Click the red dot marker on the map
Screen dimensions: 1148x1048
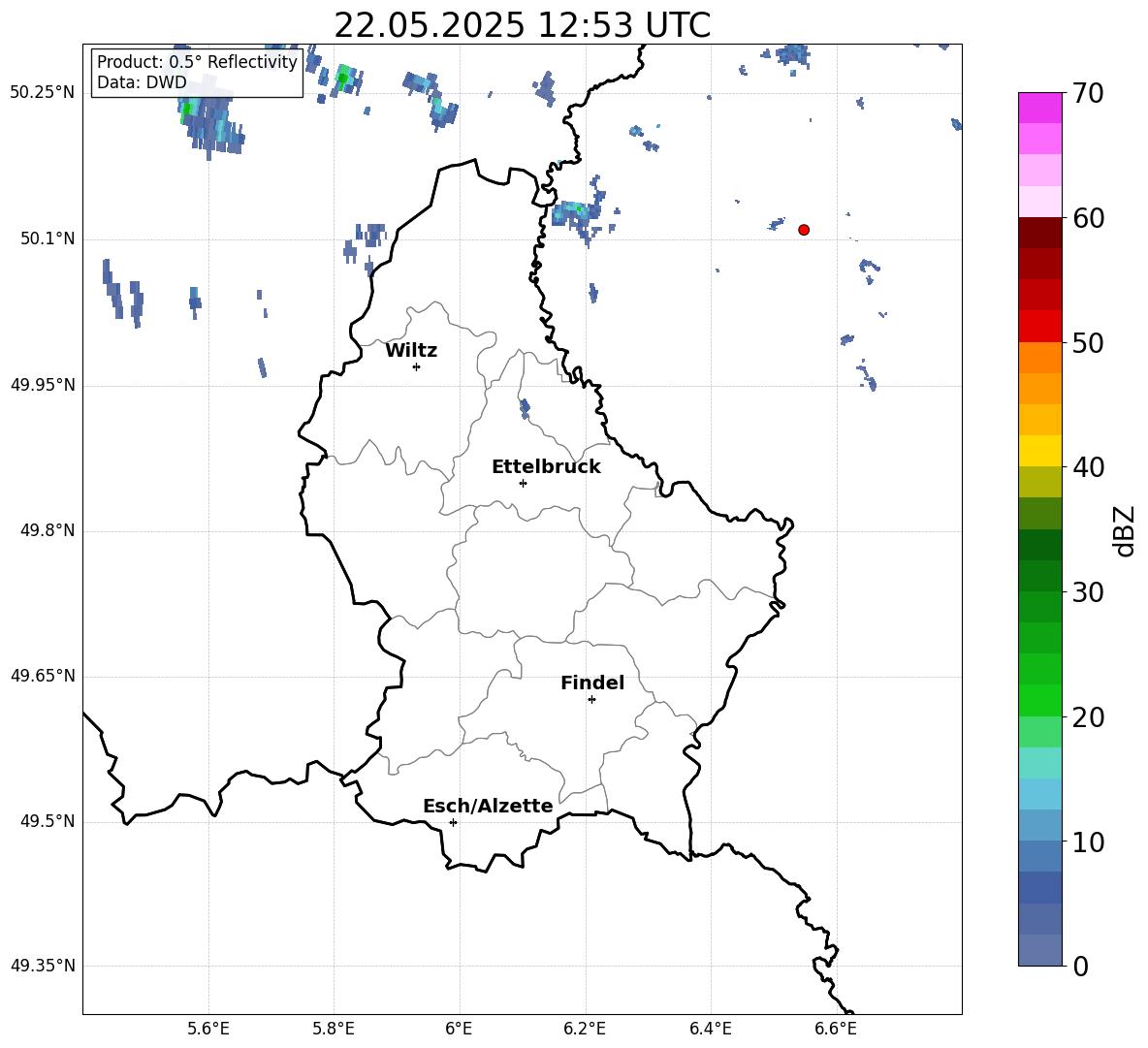[x=804, y=230]
